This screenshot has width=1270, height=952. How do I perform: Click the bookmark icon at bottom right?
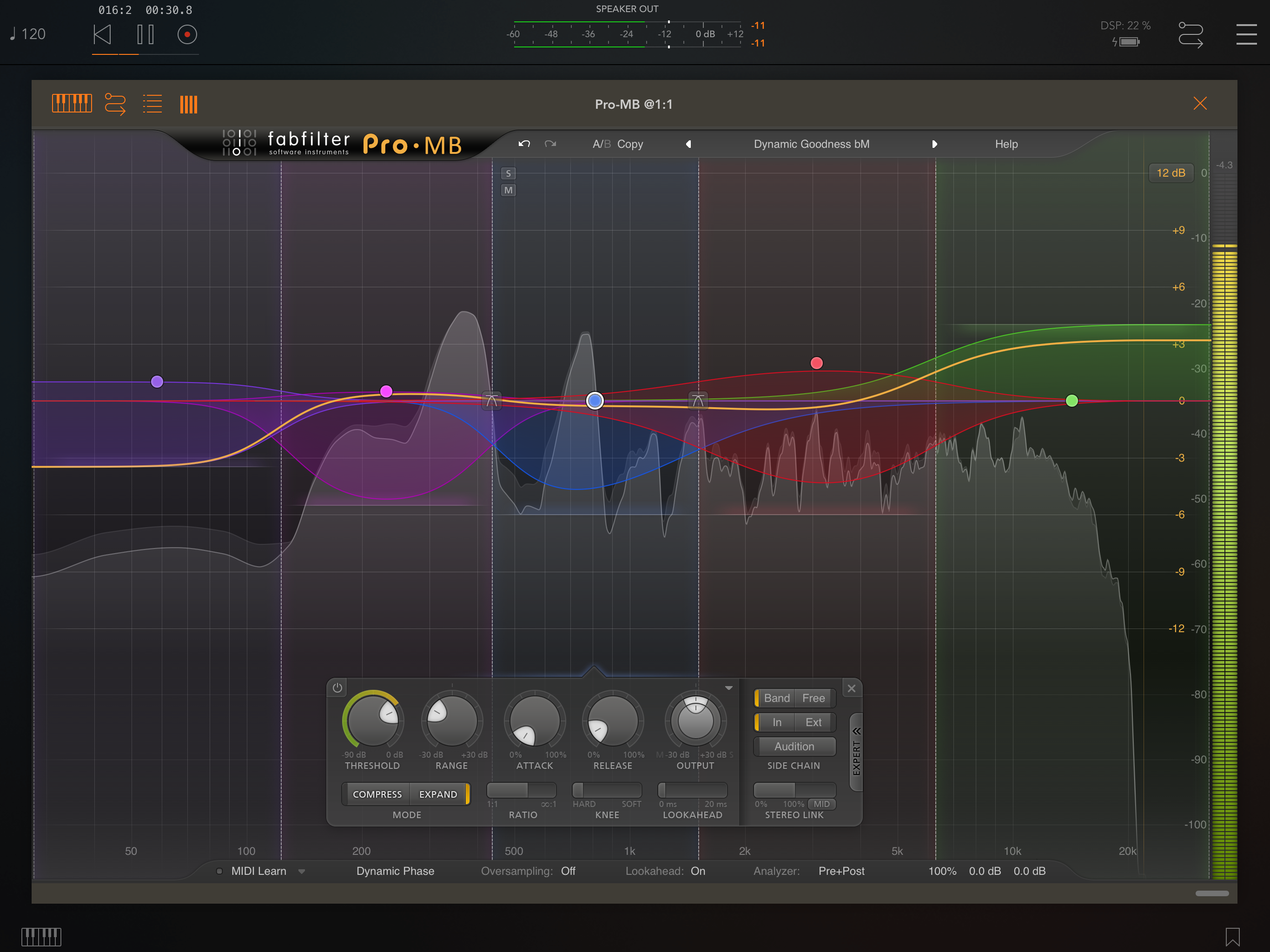coord(1233,937)
